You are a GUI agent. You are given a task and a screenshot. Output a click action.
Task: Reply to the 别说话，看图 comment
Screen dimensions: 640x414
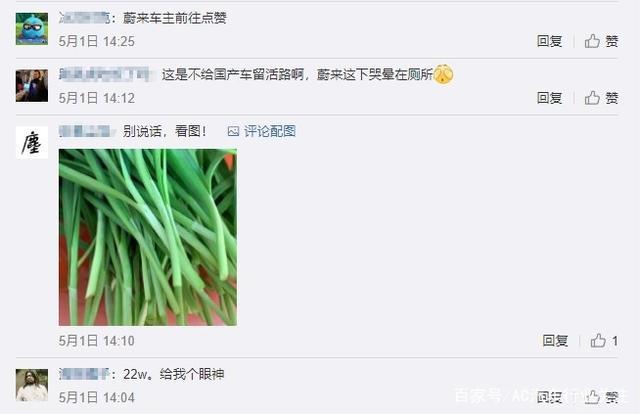tap(555, 341)
